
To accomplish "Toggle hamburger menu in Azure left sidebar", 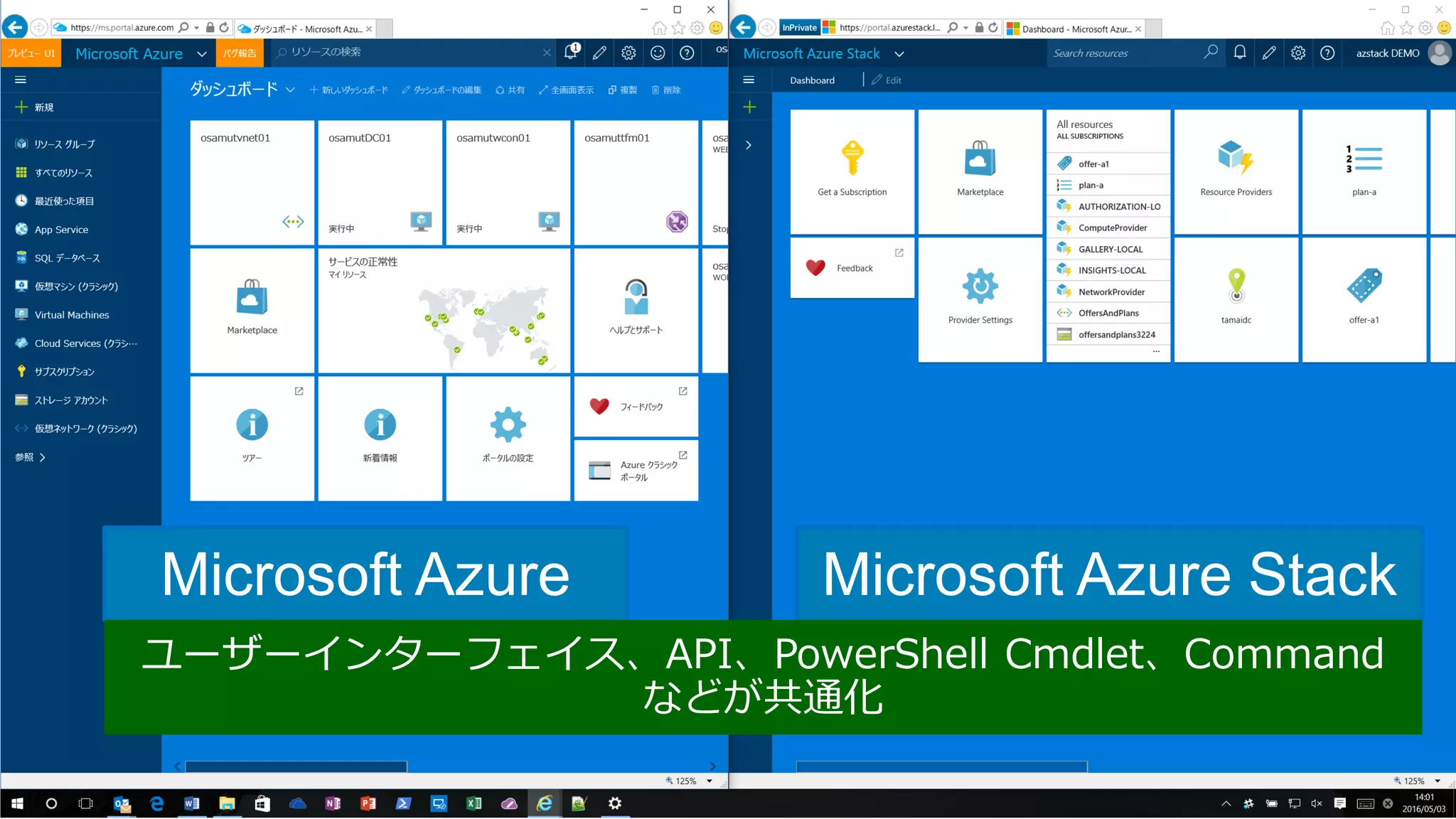I will [21, 80].
